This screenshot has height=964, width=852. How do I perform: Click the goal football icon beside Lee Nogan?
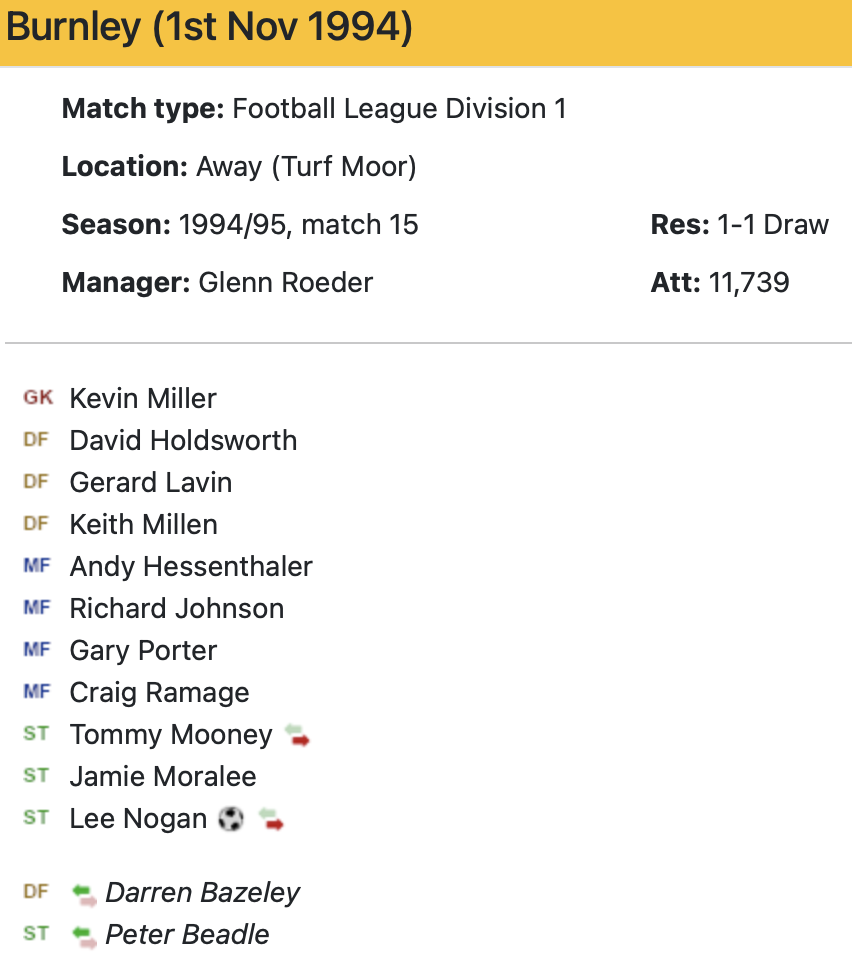231,819
